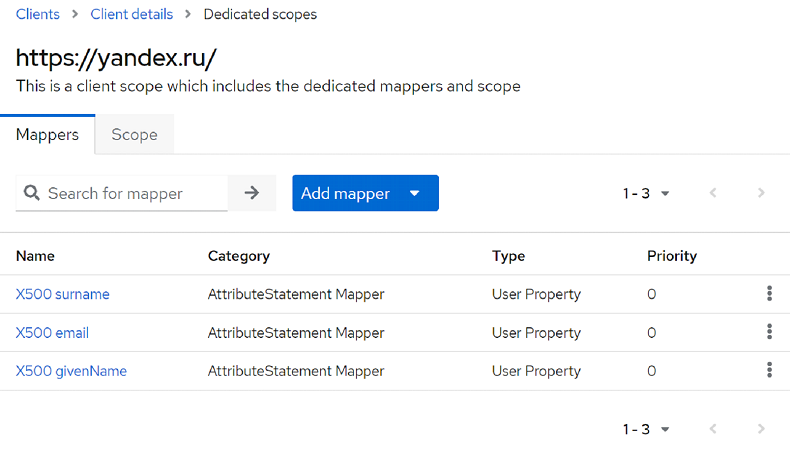The height and width of the screenshot is (450, 790).
Task: Go to previous page in top pagination
Action: click(713, 193)
